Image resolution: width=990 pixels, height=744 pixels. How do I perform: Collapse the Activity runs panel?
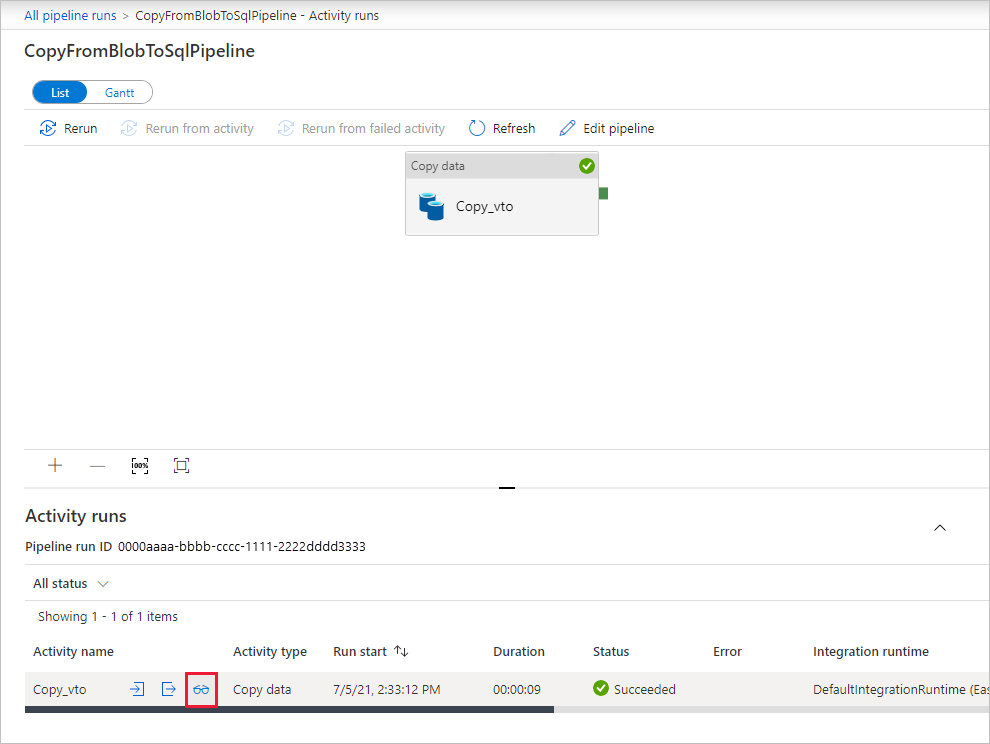coord(939,527)
